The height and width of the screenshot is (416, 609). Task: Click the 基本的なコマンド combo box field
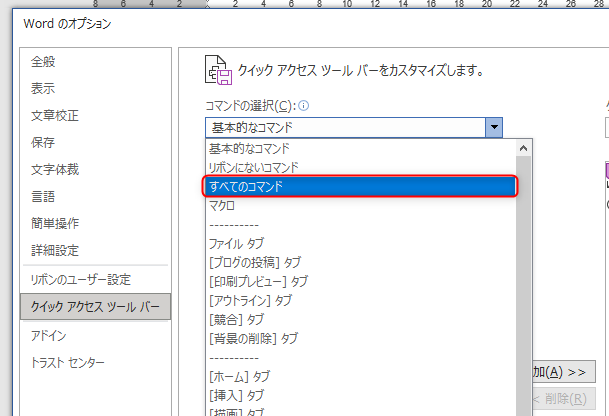click(x=345, y=127)
